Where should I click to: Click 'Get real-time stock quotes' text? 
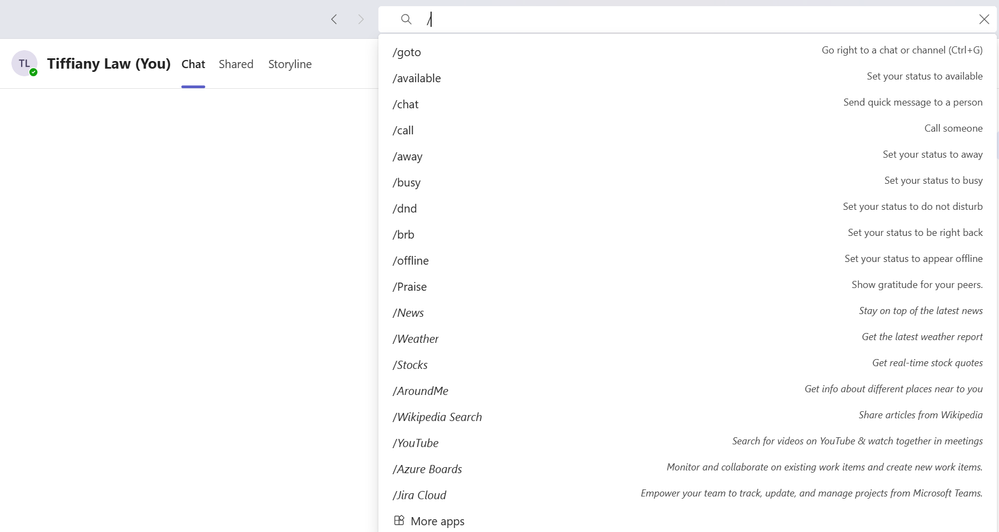coord(928,363)
